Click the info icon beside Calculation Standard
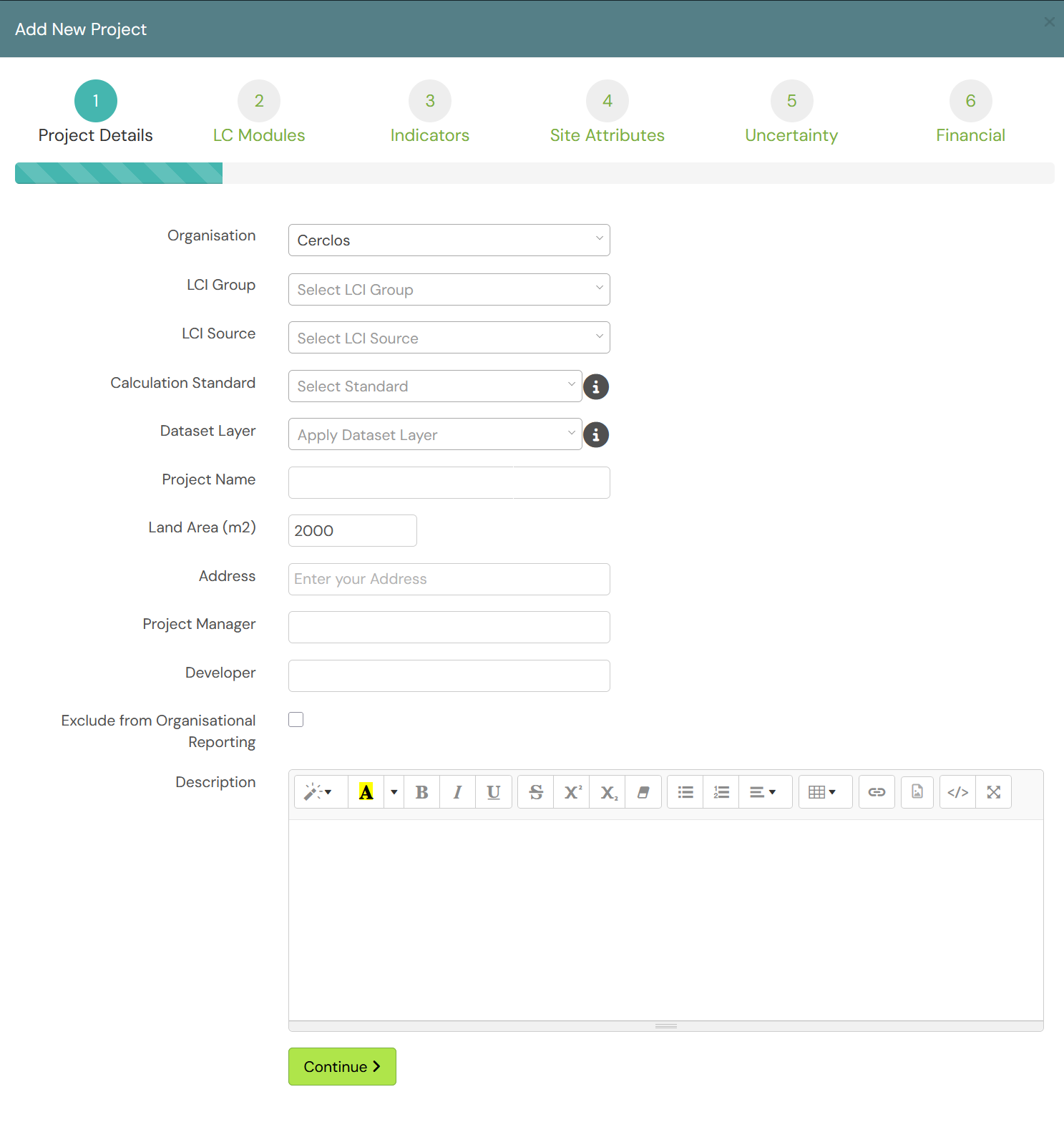This screenshot has width=1064, height=1122. click(x=596, y=386)
